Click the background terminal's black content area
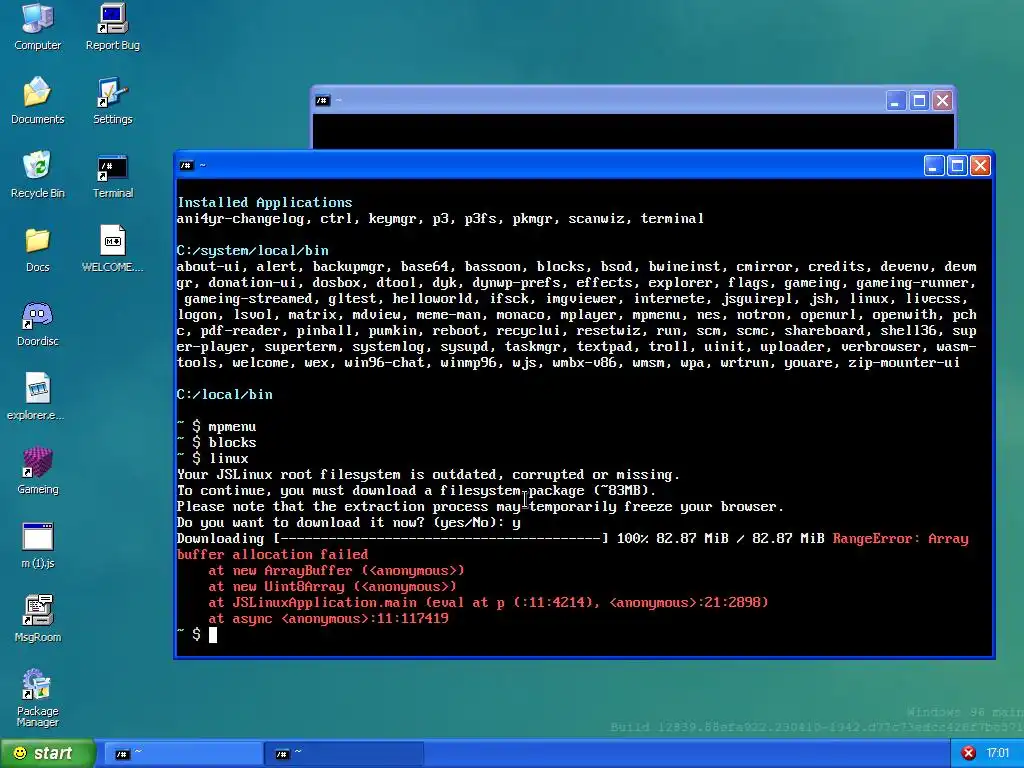Image resolution: width=1024 pixels, height=768 pixels. [633, 132]
